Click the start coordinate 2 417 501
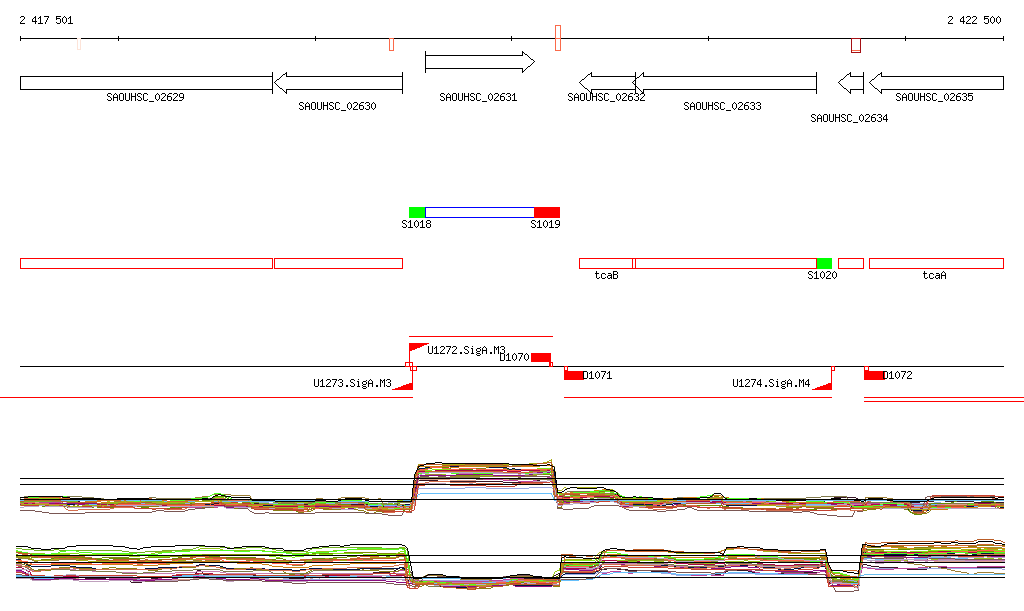 [x=46, y=20]
